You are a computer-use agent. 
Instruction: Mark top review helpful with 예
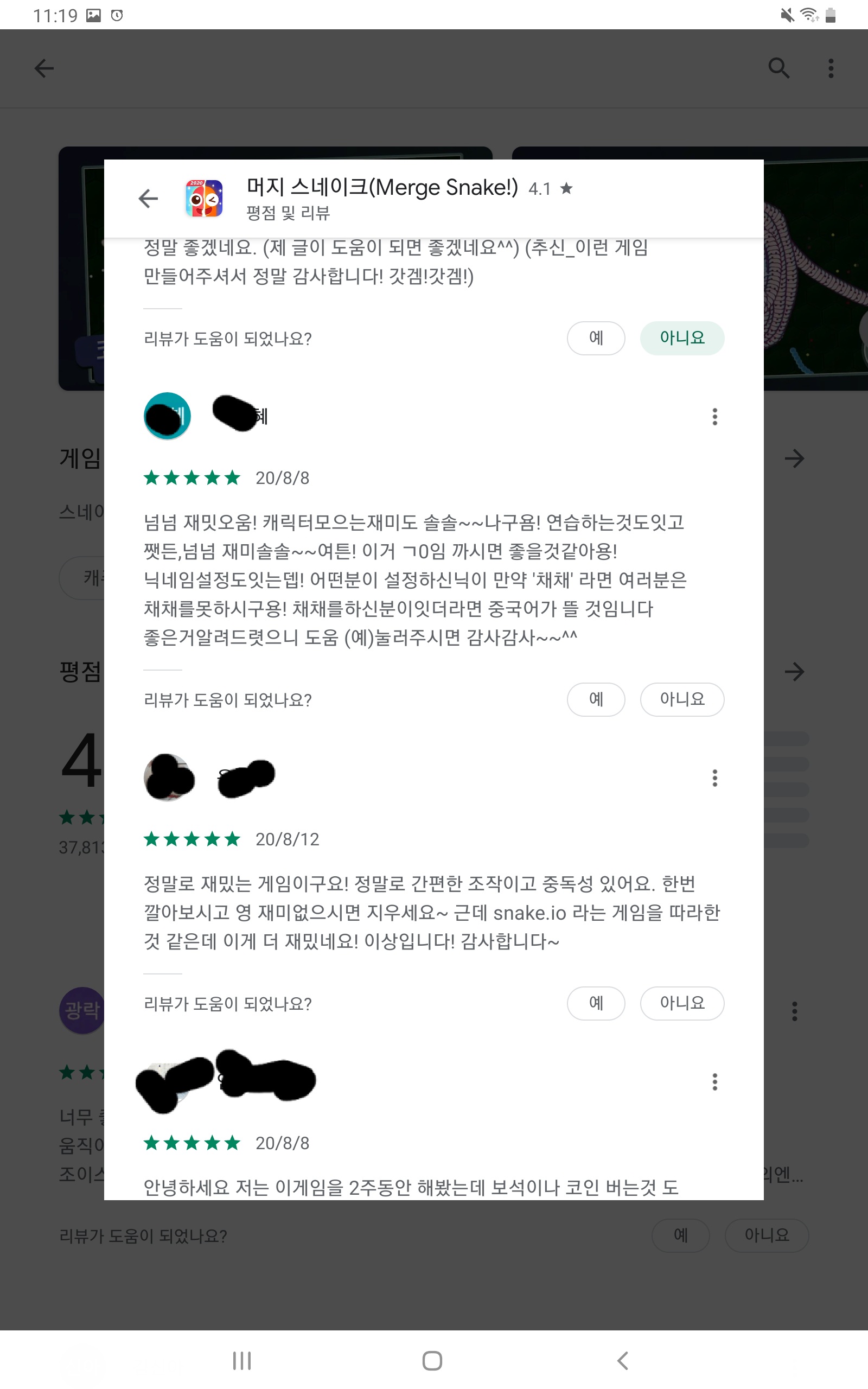[596, 338]
